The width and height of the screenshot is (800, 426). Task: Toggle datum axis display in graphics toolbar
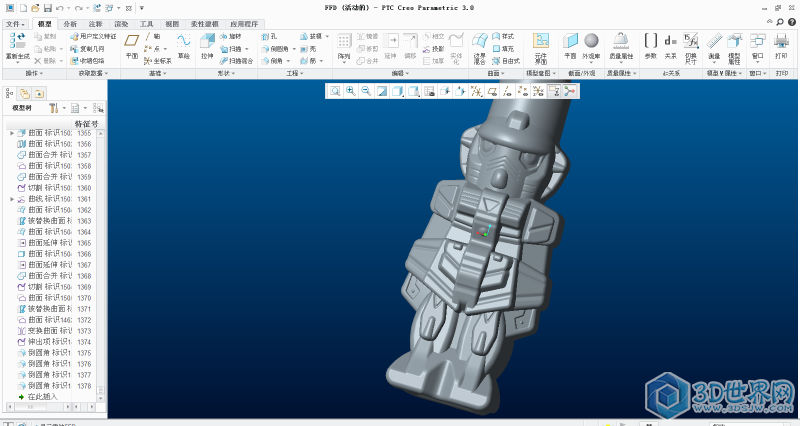point(507,91)
